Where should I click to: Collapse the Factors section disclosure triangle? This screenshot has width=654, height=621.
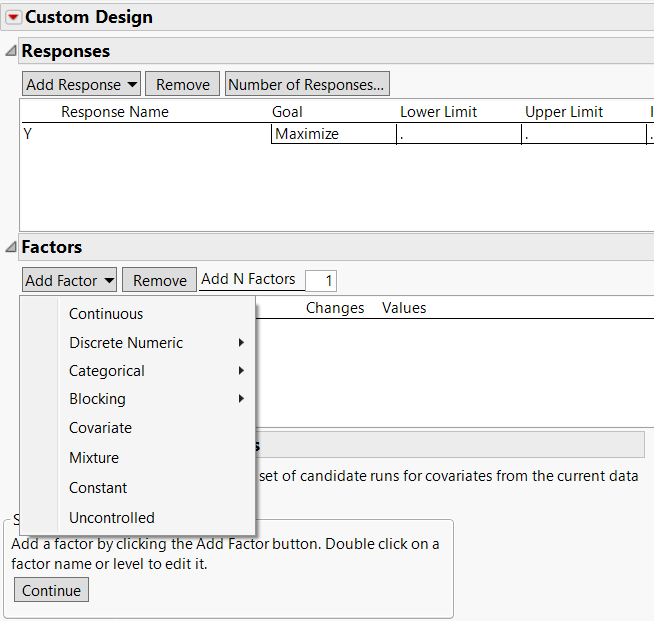click(10, 247)
